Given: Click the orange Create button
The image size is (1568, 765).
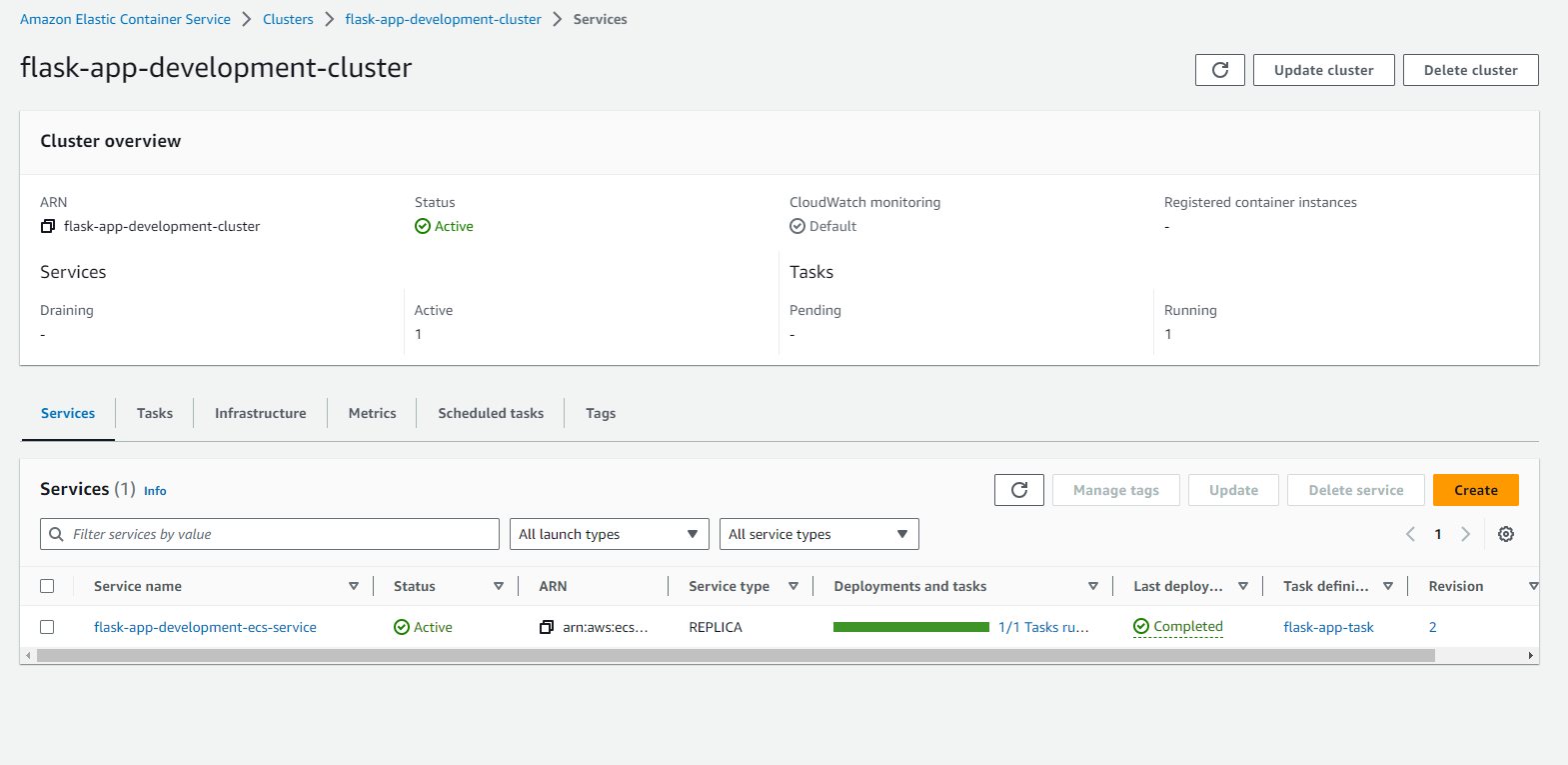Looking at the screenshot, I should (1476, 490).
